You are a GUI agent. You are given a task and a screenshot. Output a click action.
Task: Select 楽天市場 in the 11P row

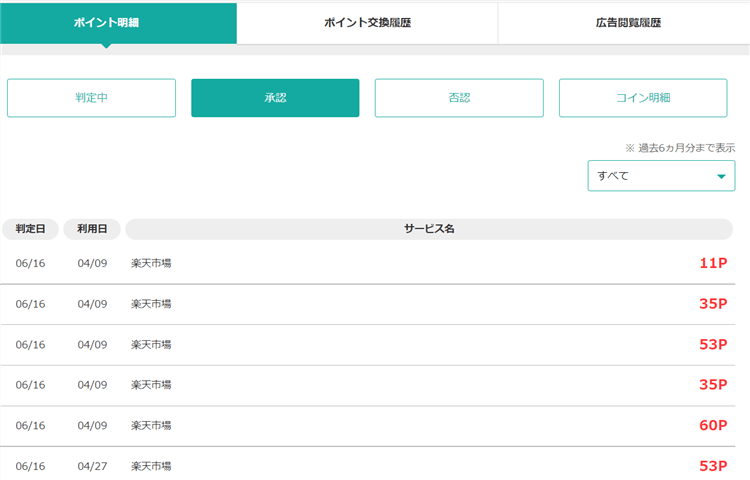pos(151,263)
